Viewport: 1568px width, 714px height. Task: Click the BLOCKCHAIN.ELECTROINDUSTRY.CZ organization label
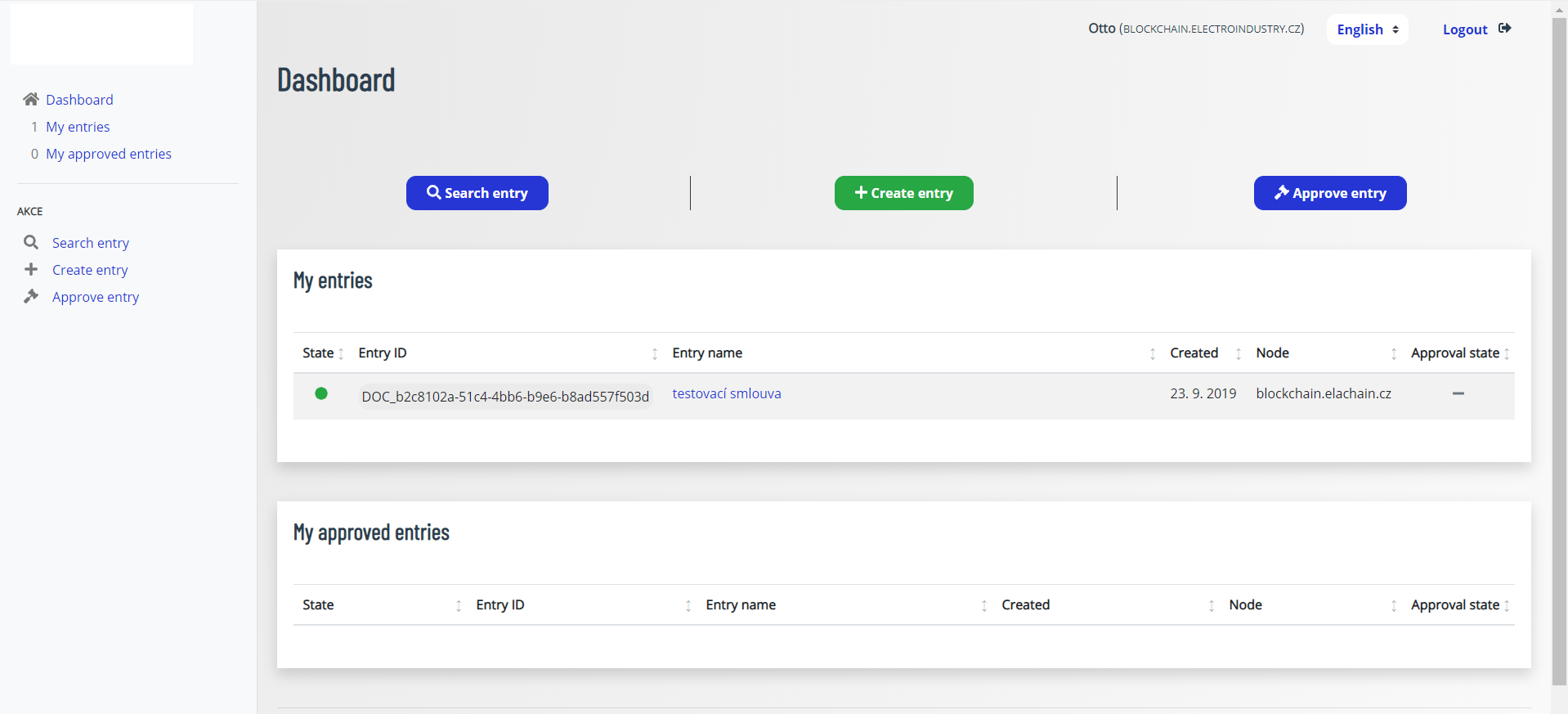pyautogui.click(x=1212, y=29)
